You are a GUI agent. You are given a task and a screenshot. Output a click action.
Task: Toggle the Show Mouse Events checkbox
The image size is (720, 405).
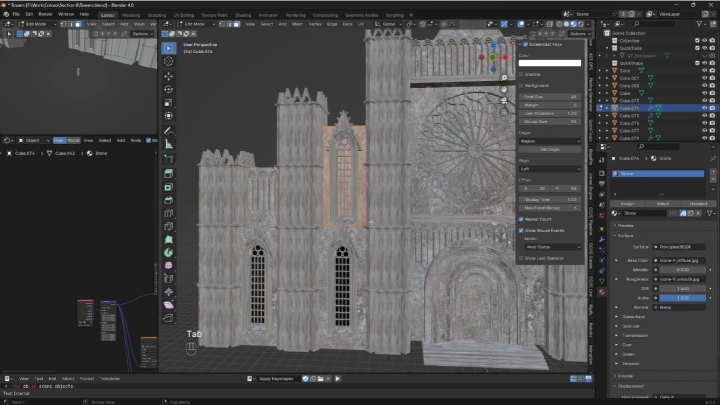pos(521,231)
